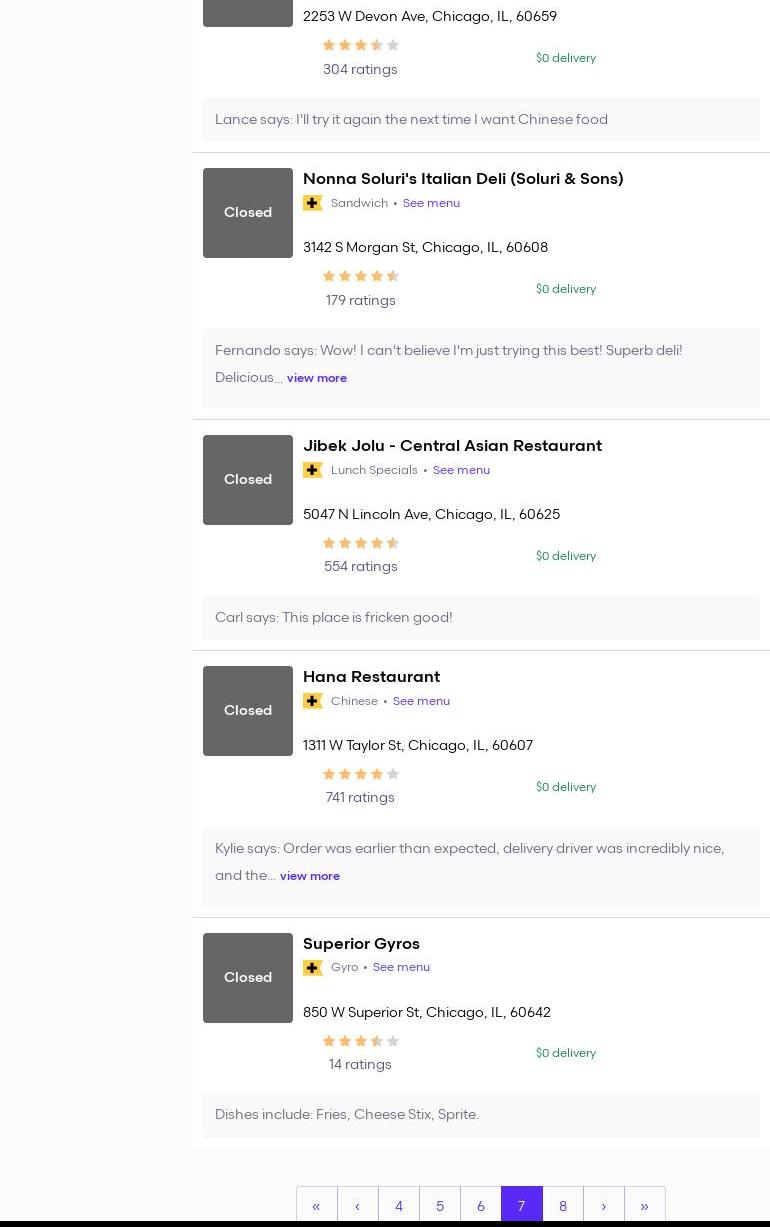Open See menu link for Hana Restaurant
This screenshot has width=770, height=1227.
pyautogui.click(x=421, y=701)
